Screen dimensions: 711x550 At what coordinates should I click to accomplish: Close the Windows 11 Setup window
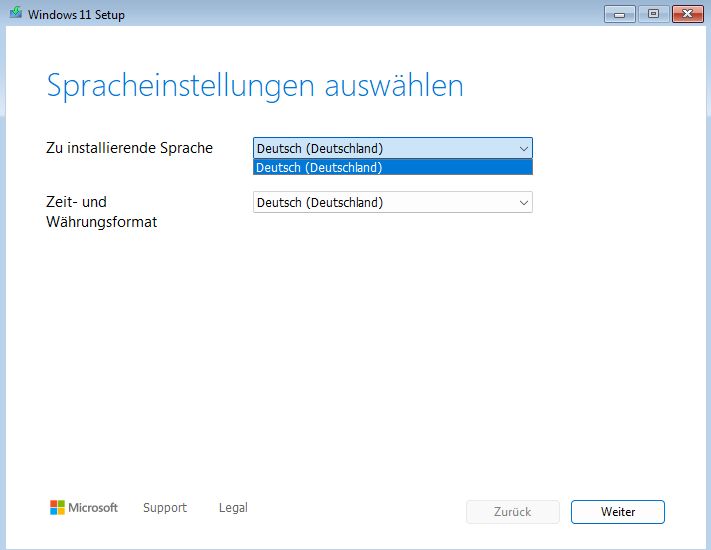pyautogui.click(x=687, y=15)
